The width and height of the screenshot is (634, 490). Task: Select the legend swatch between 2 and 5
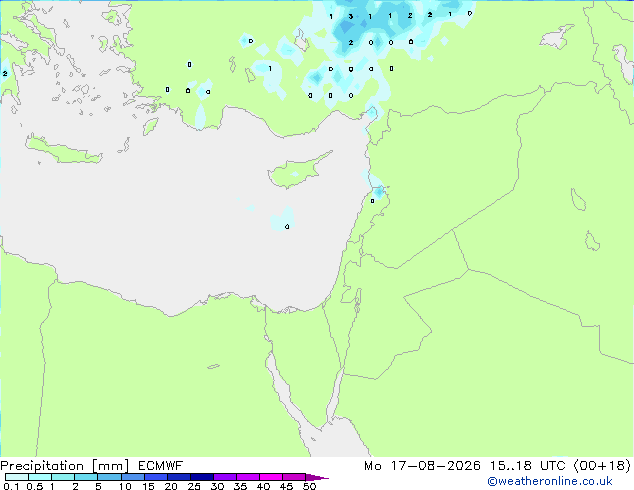click(86, 477)
